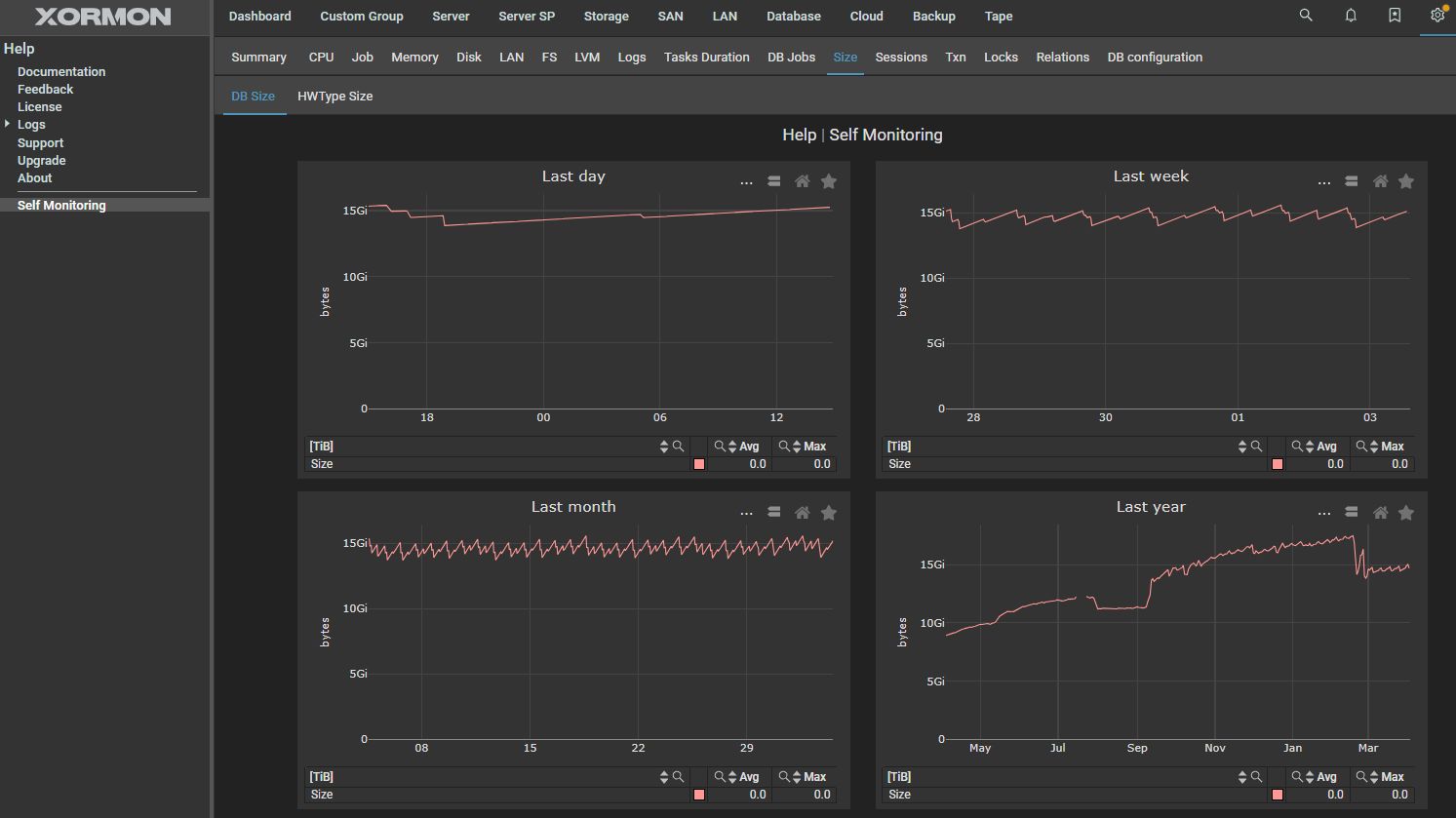Toggle legend icon on Last month graph
This screenshot has width=1456, height=818.
click(x=773, y=513)
